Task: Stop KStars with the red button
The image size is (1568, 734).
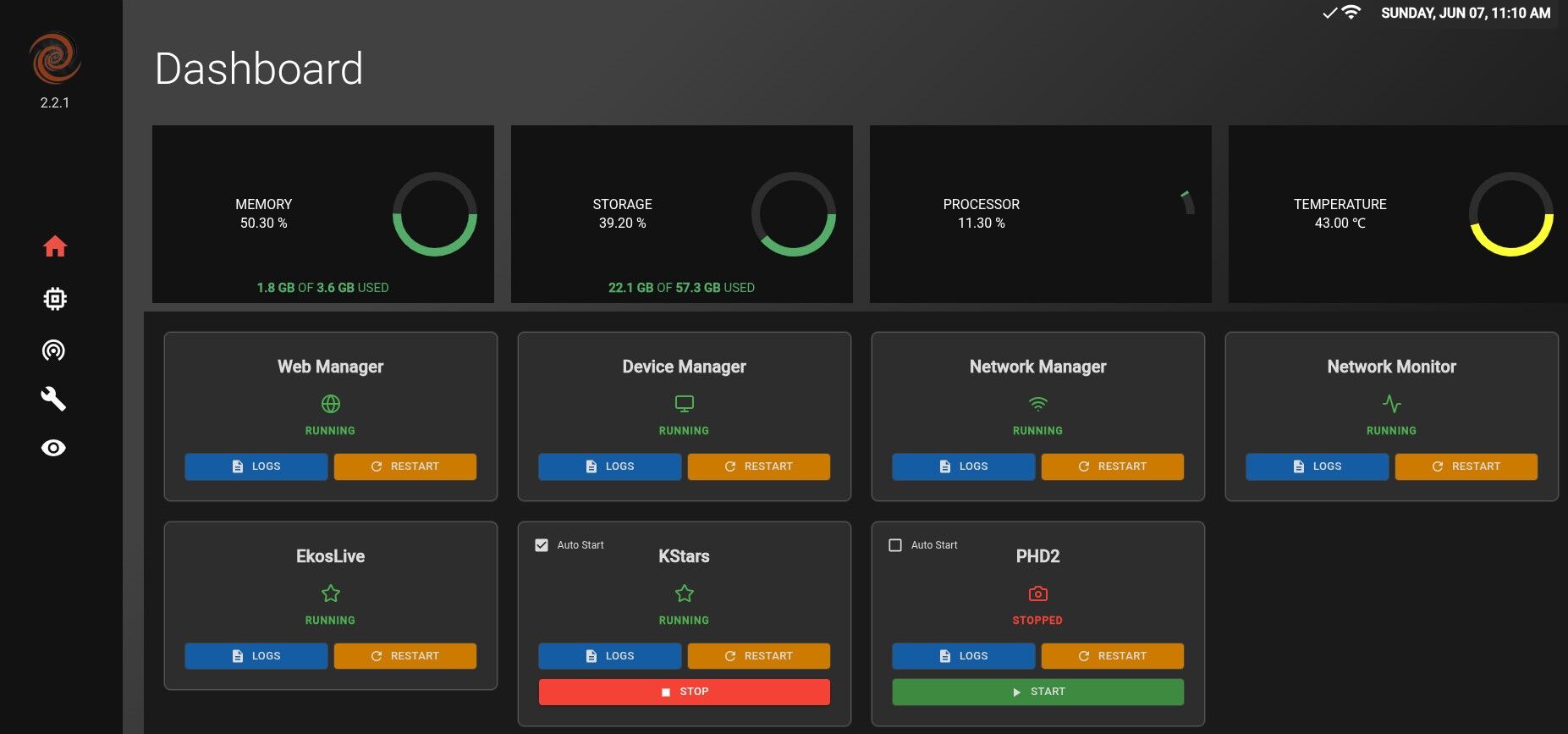Action: coord(685,692)
